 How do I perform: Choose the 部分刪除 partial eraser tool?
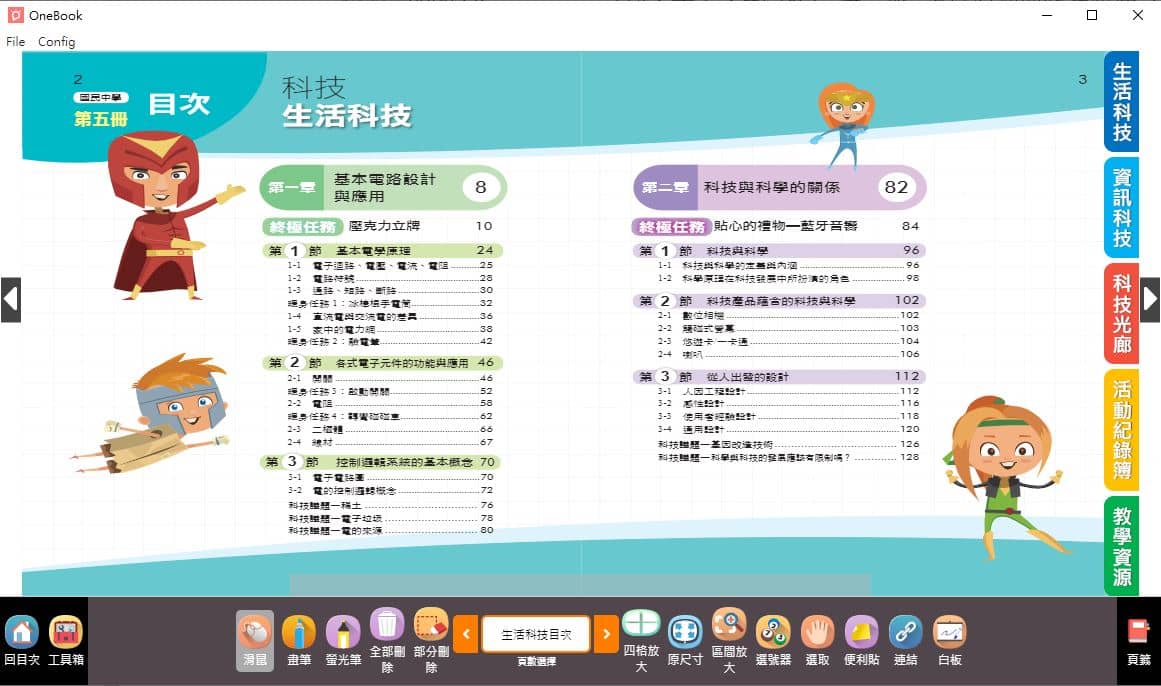pos(431,641)
